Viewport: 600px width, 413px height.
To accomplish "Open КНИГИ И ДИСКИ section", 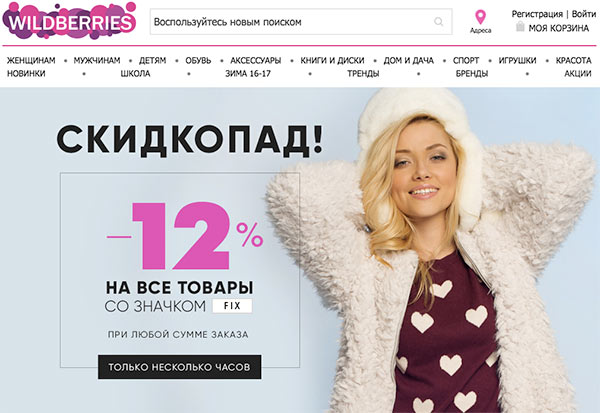I will click(x=332, y=60).
